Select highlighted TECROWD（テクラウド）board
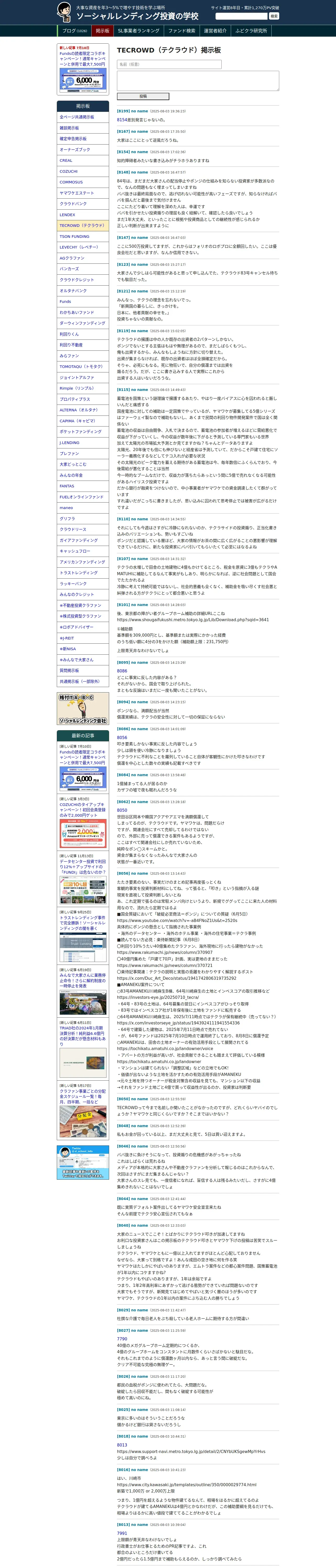Screen dimensions: 336x1568 [x=83, y=225]
